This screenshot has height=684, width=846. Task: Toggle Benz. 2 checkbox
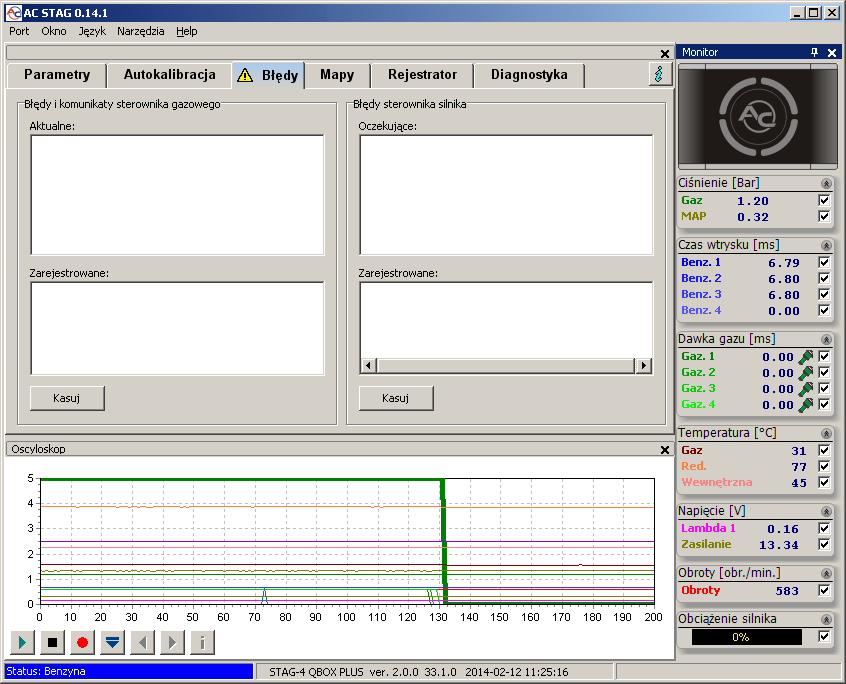(x=824, y=278)
